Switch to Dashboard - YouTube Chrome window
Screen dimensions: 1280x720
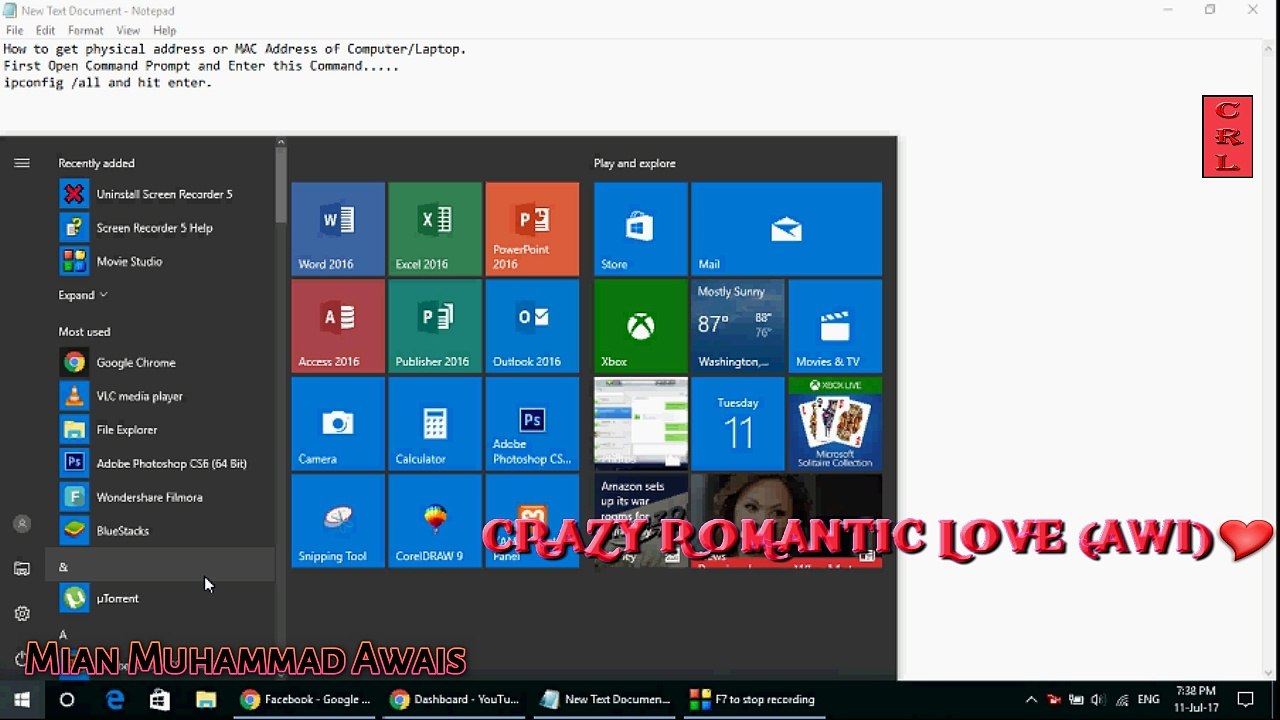tap(455, 700)
